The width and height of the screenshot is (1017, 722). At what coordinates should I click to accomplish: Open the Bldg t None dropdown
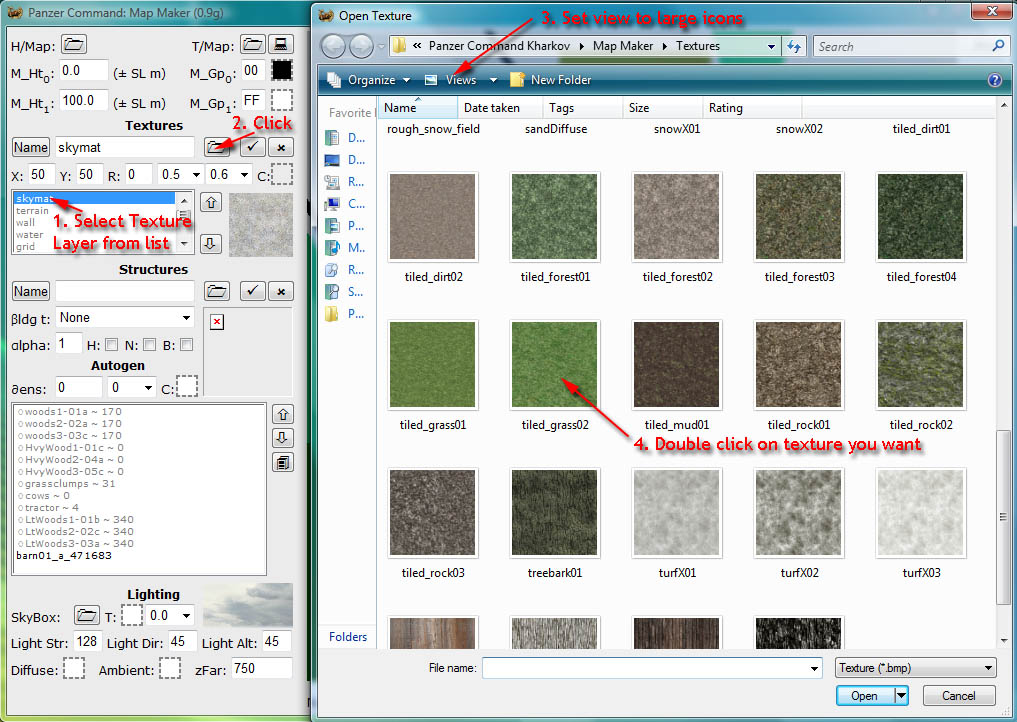pos(186,318)
